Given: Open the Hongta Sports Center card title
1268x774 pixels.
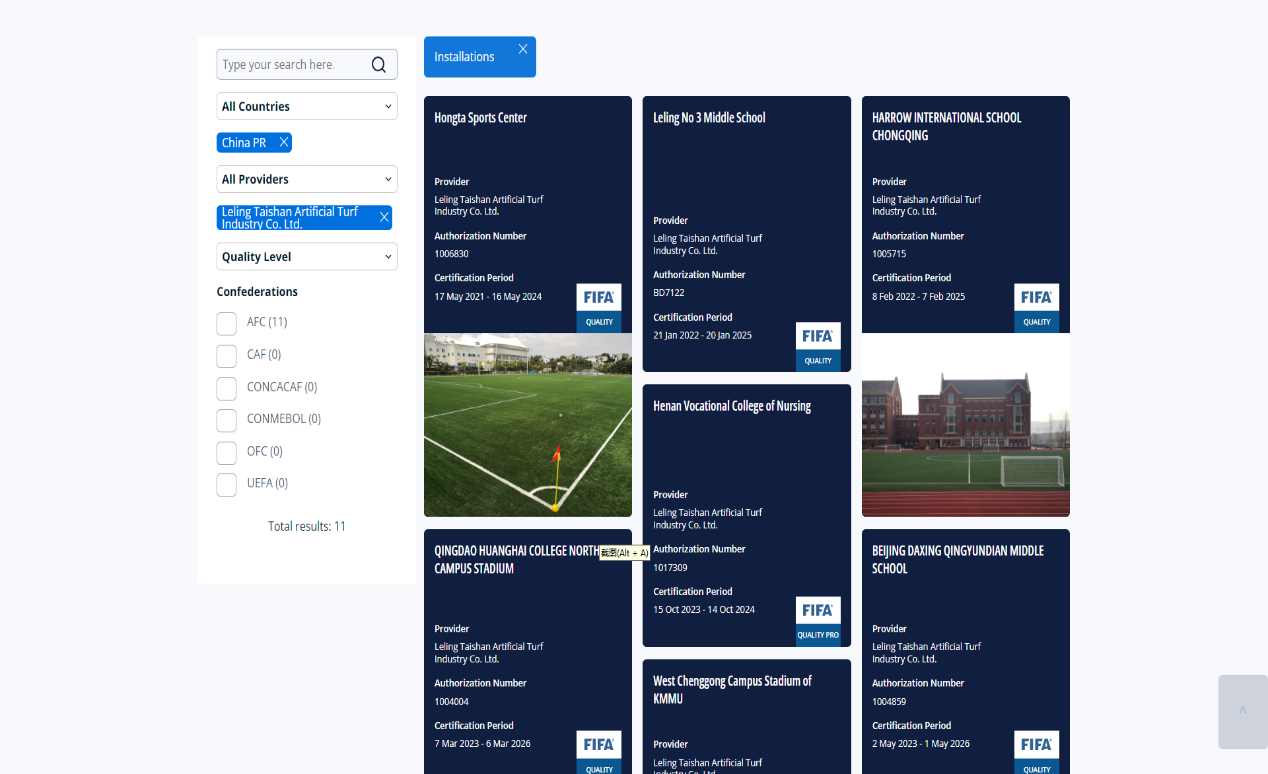Looking at the screenshot, I should tap(481, 118).
